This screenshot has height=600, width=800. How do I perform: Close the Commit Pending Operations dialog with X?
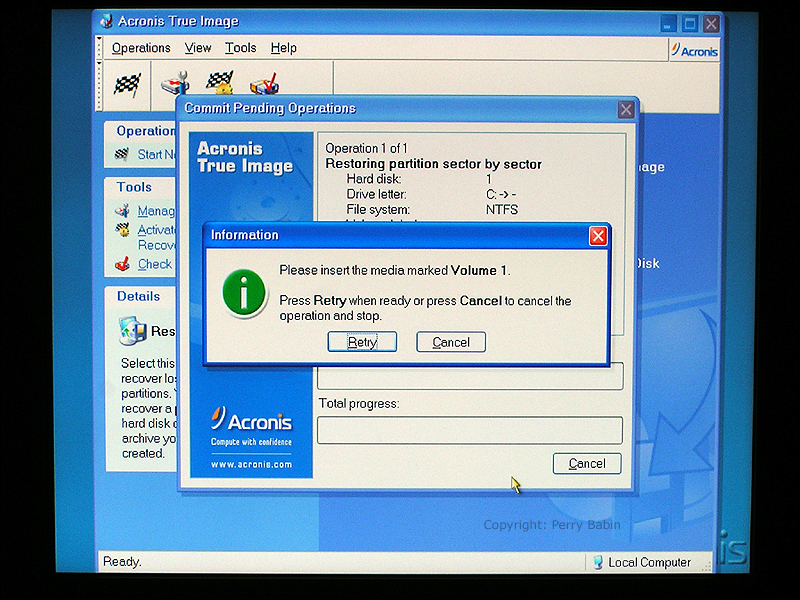pos(626,109)
